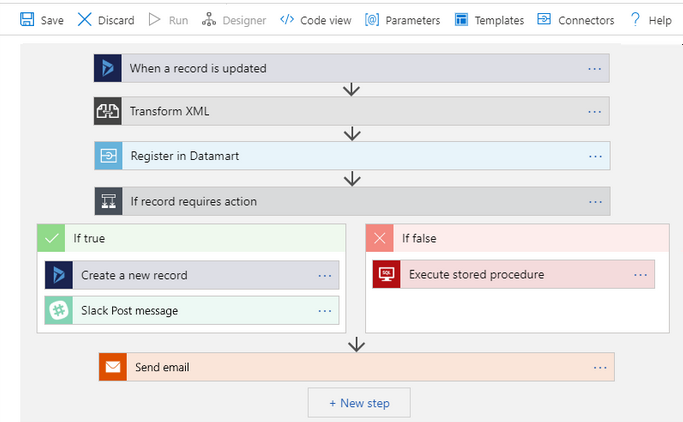The width and height of the screenshot is (683, 422).
Task: Click the envelope icon on Send email
Action: [113, 367]
